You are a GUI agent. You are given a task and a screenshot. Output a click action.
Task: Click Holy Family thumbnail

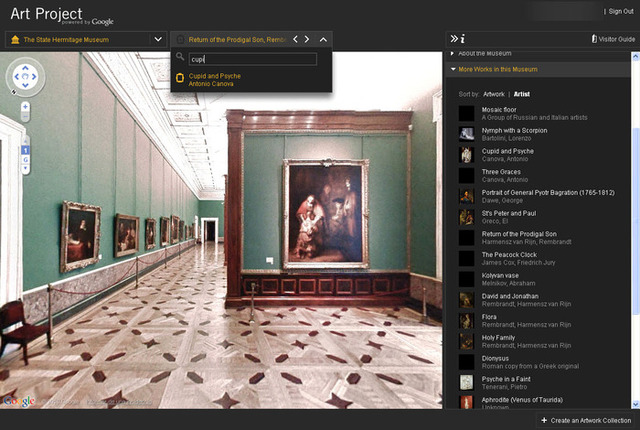(466, 341)
